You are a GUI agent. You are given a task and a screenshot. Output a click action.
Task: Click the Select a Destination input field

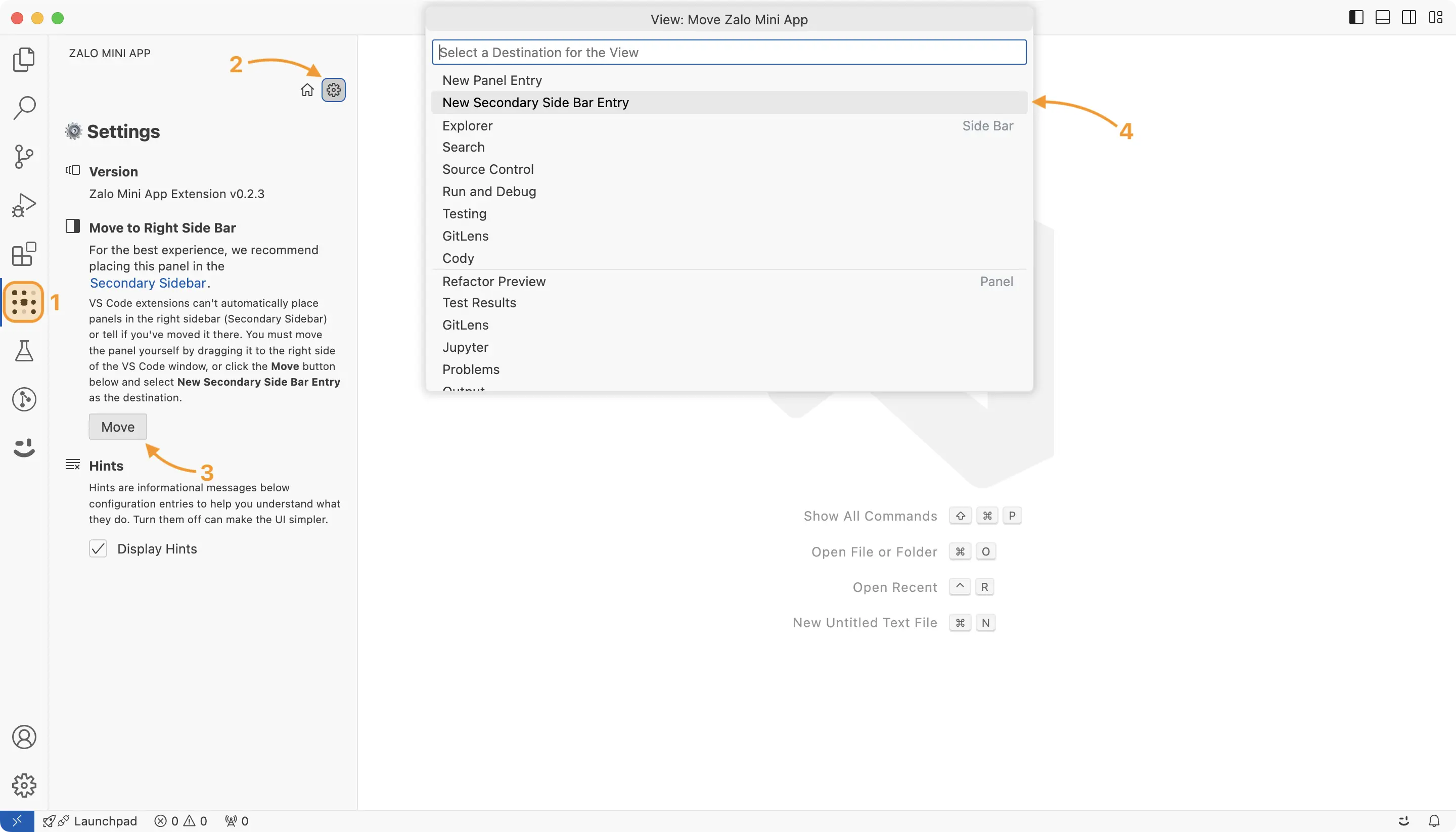(728, 52)
